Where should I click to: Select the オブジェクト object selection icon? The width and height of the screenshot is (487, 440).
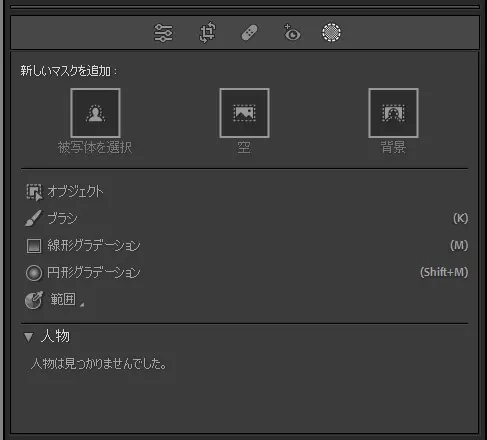pyautogui.click(x=34, y=192)
